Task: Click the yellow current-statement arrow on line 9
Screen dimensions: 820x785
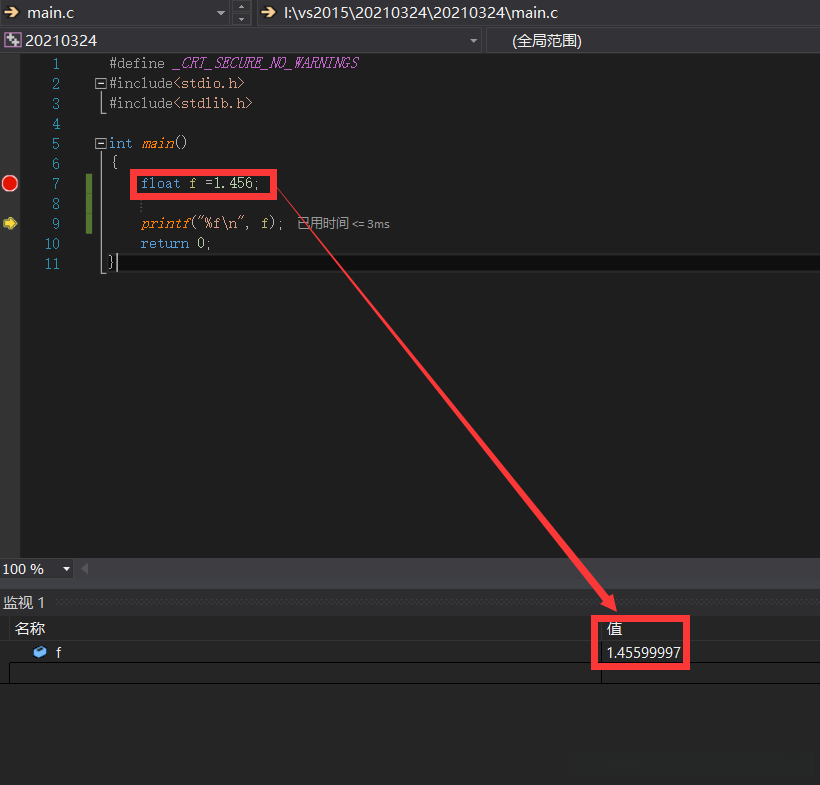Action: (10, 223)
